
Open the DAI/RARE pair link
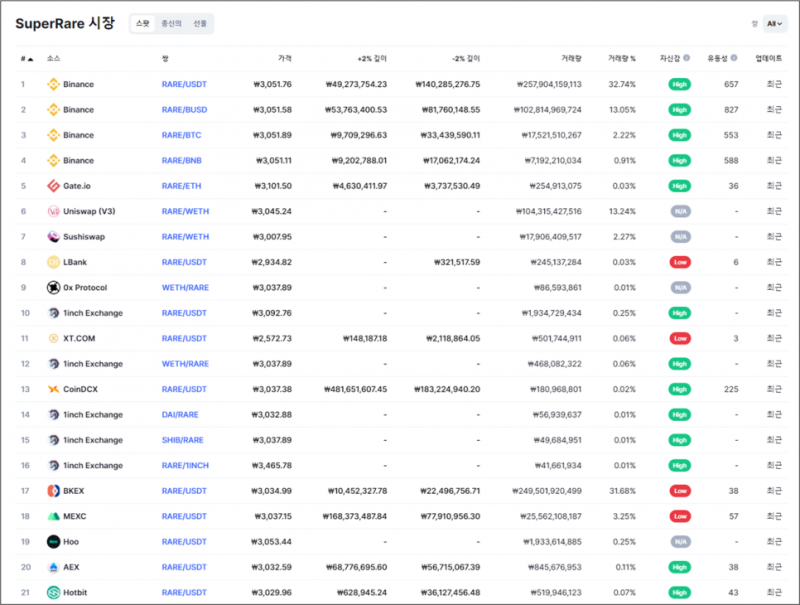coord(180,415)
